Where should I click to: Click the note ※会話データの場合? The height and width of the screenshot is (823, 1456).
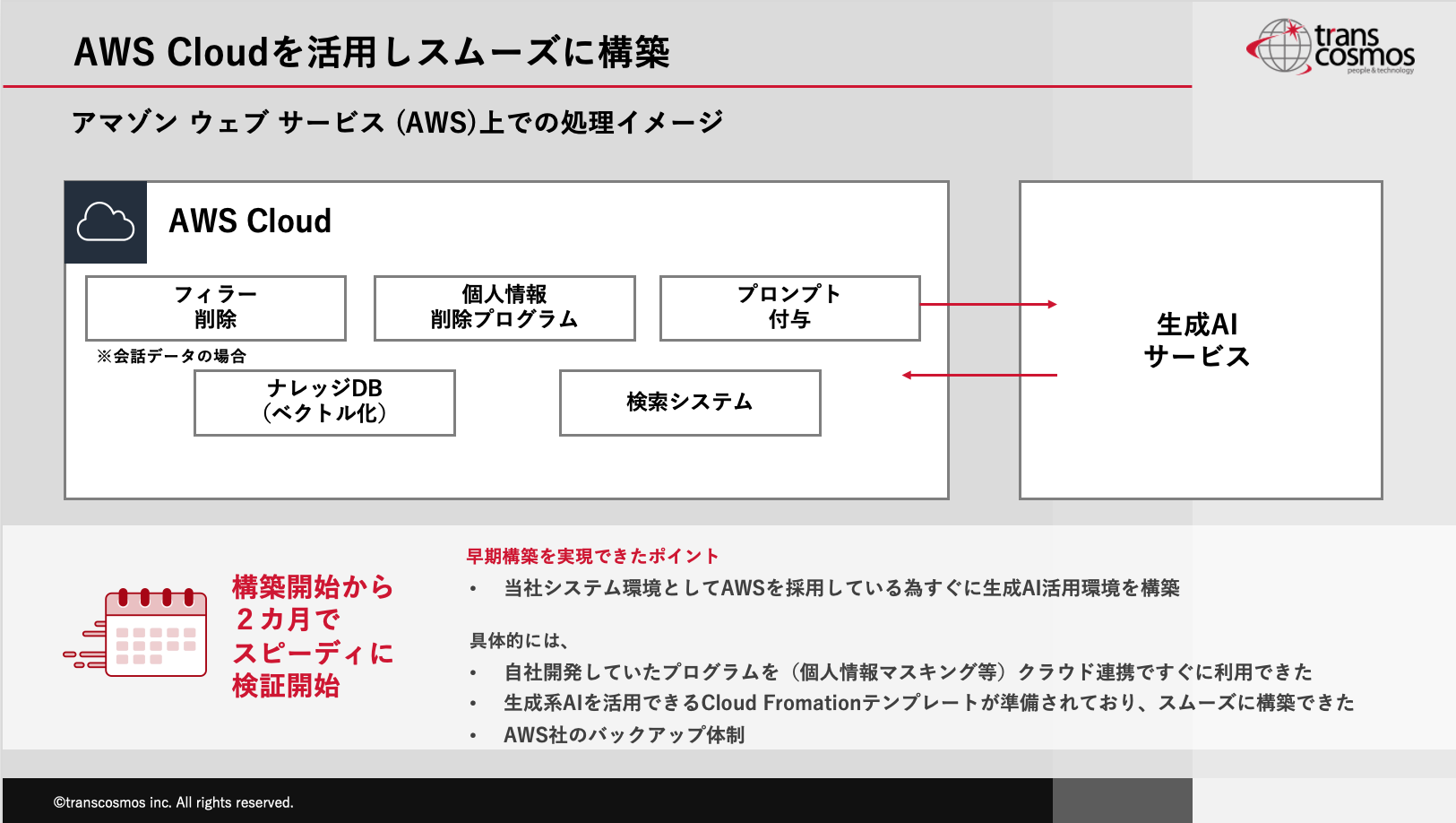point(172,356)
